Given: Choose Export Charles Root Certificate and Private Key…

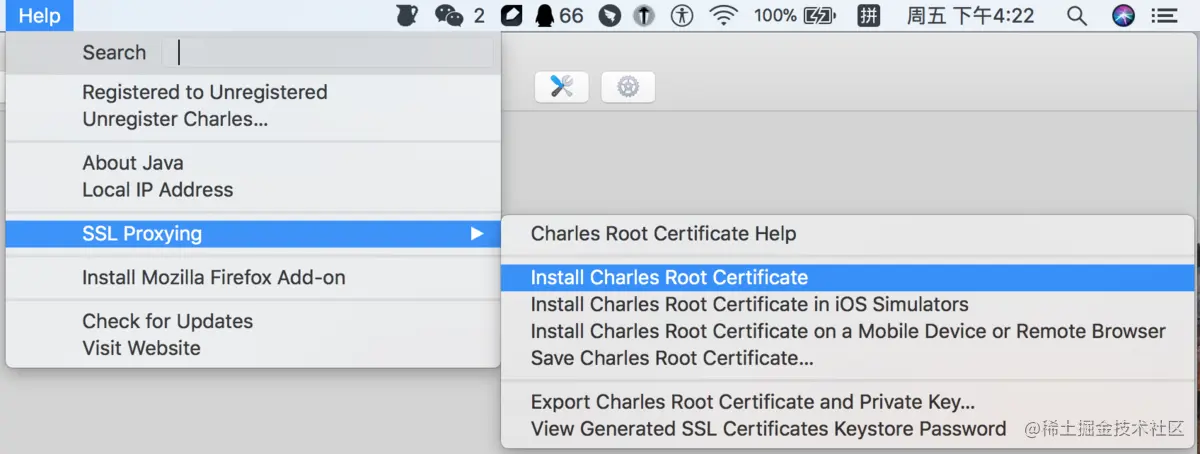Looking at the screenshot, I should pyautogui.click(x=848, y=402).
